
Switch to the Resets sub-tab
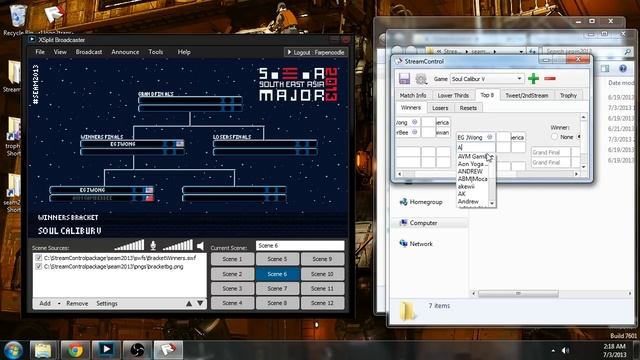click(468, 108)
